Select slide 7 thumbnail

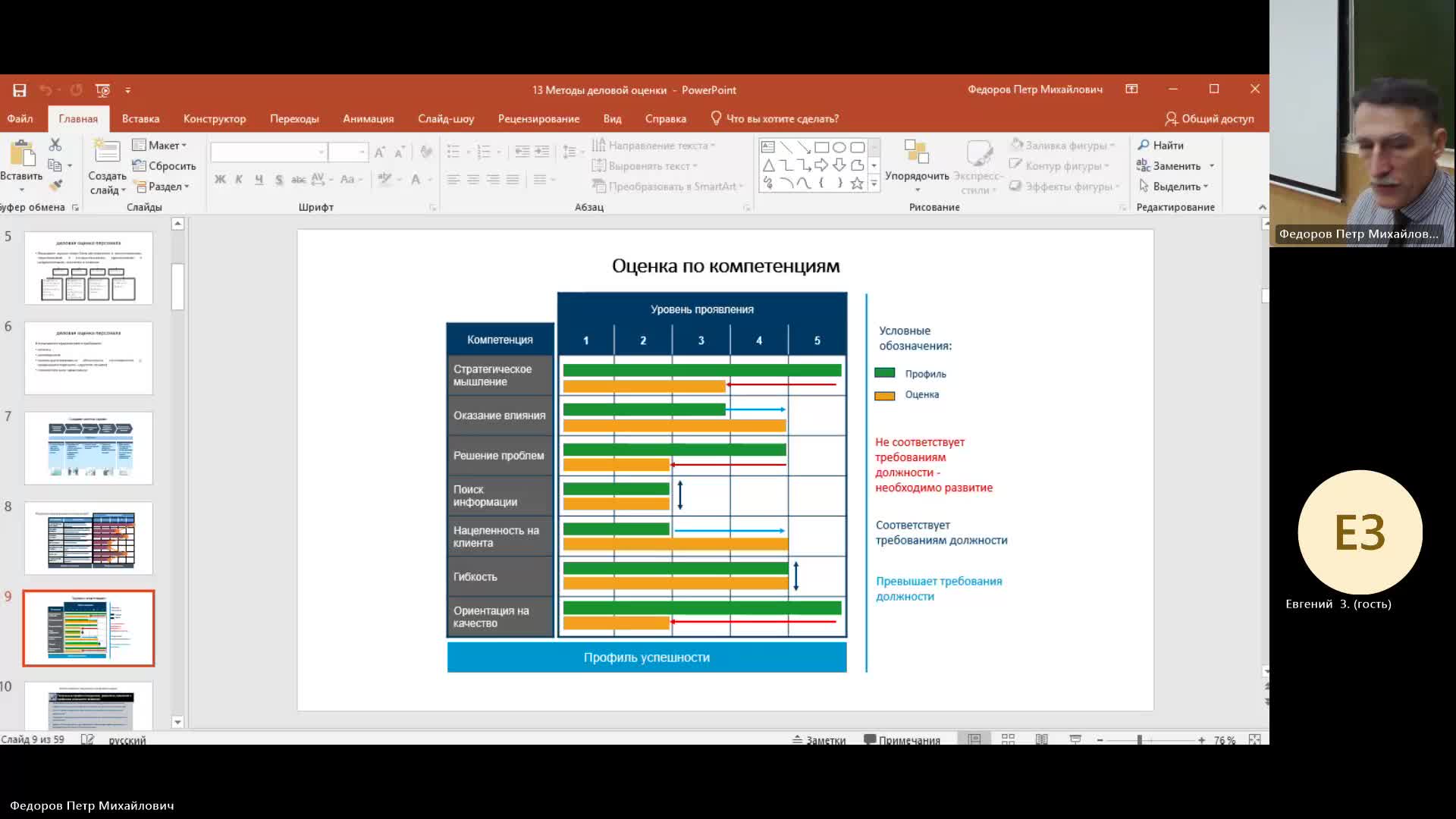[89, 448]
